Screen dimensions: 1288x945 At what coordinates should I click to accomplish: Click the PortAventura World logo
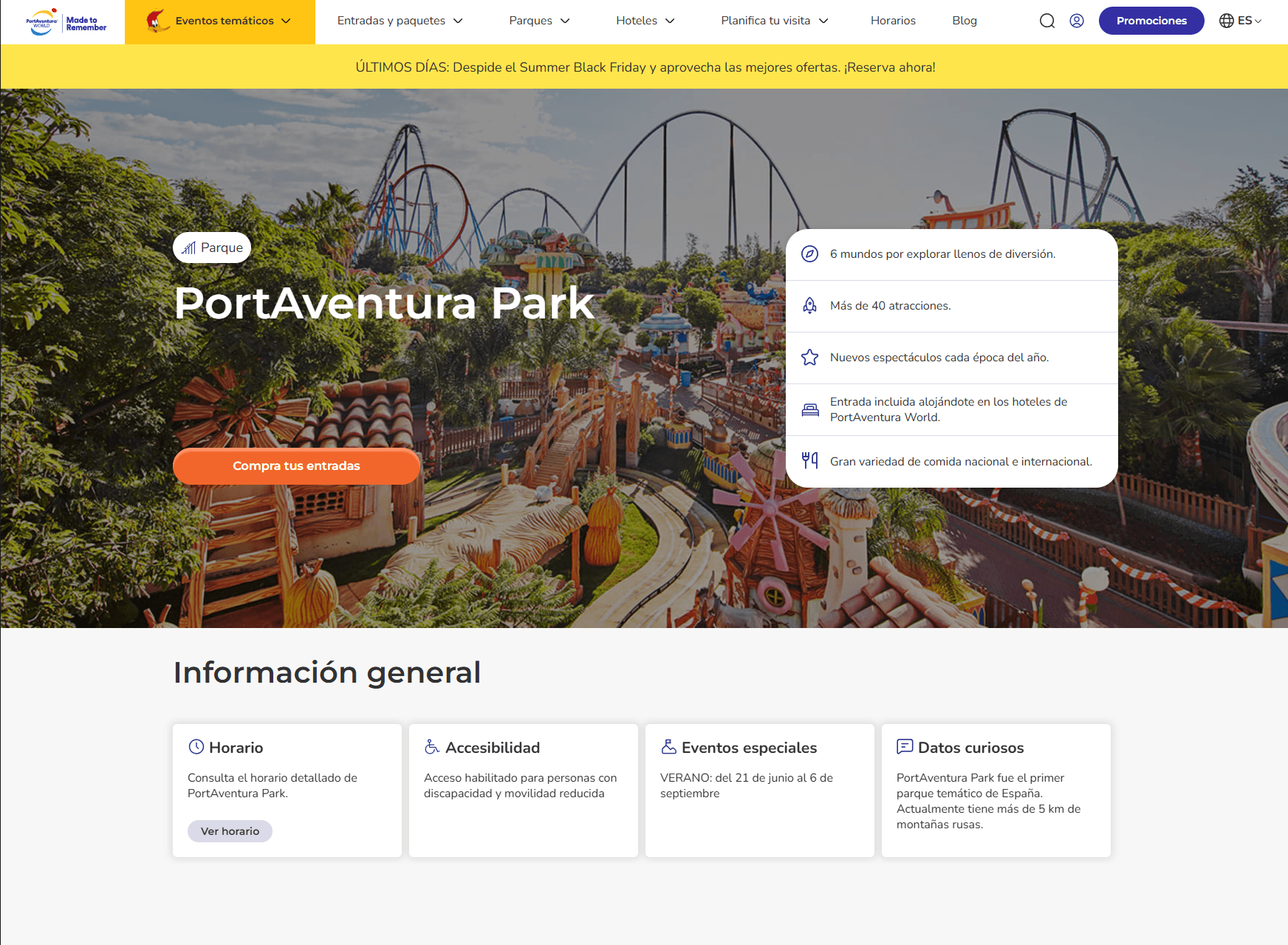tap(42, 21)
